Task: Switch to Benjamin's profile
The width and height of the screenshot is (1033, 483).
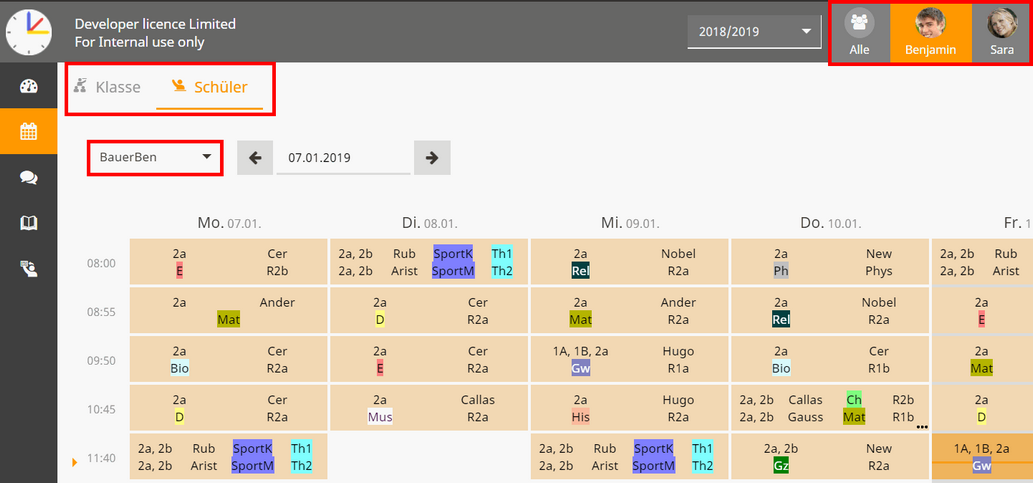Action: click(x=930, y=32)
